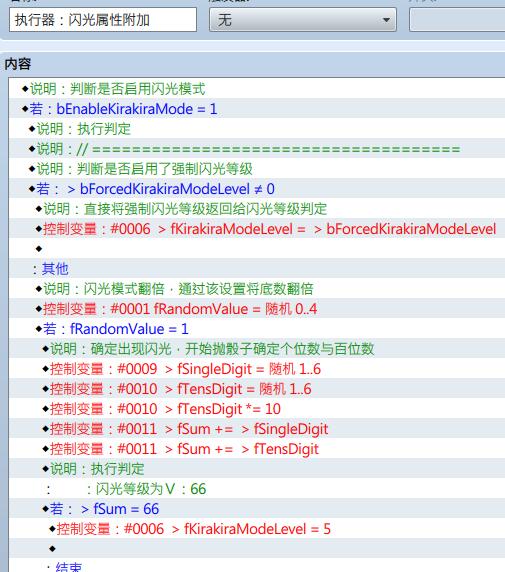Select comment '闪光模式翻倍·通过该设置将底数翻倍'
The image size is (505, 572).
pos(257,289)
